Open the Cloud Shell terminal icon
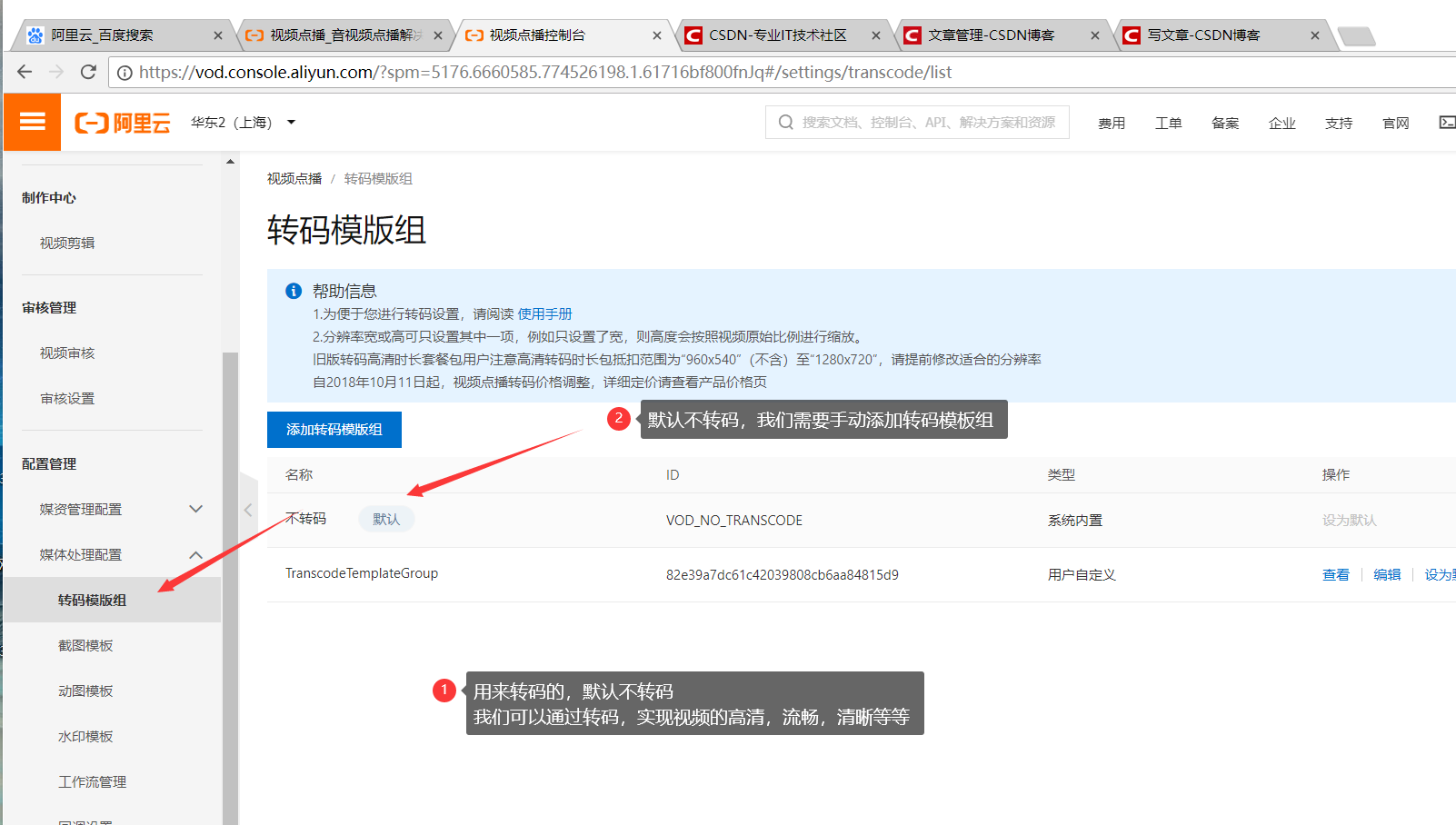Screen dimensions: 1456x825 coord(1446,122)
